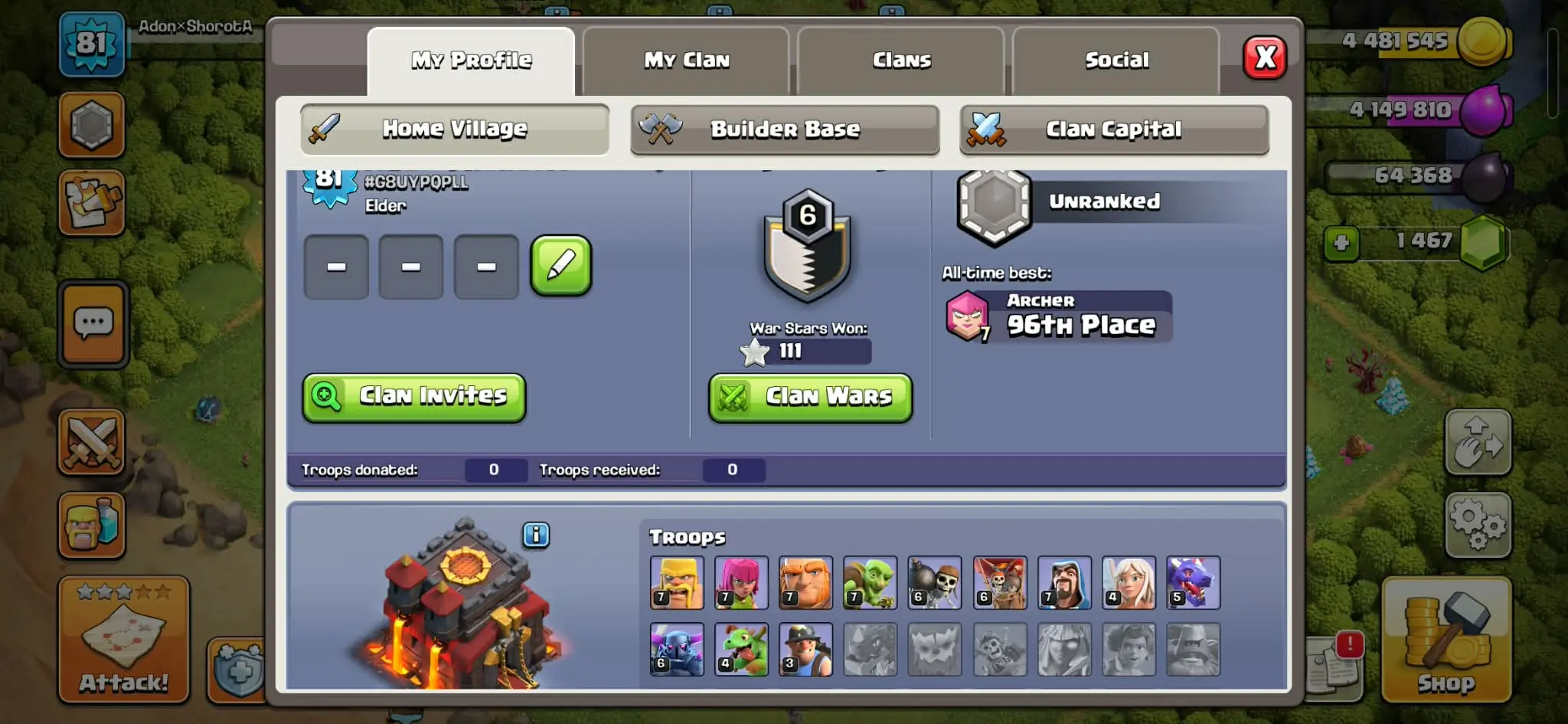The image size is (1568, 724).
Task: Tap the Attack! map button
Action: pos(124,640)
